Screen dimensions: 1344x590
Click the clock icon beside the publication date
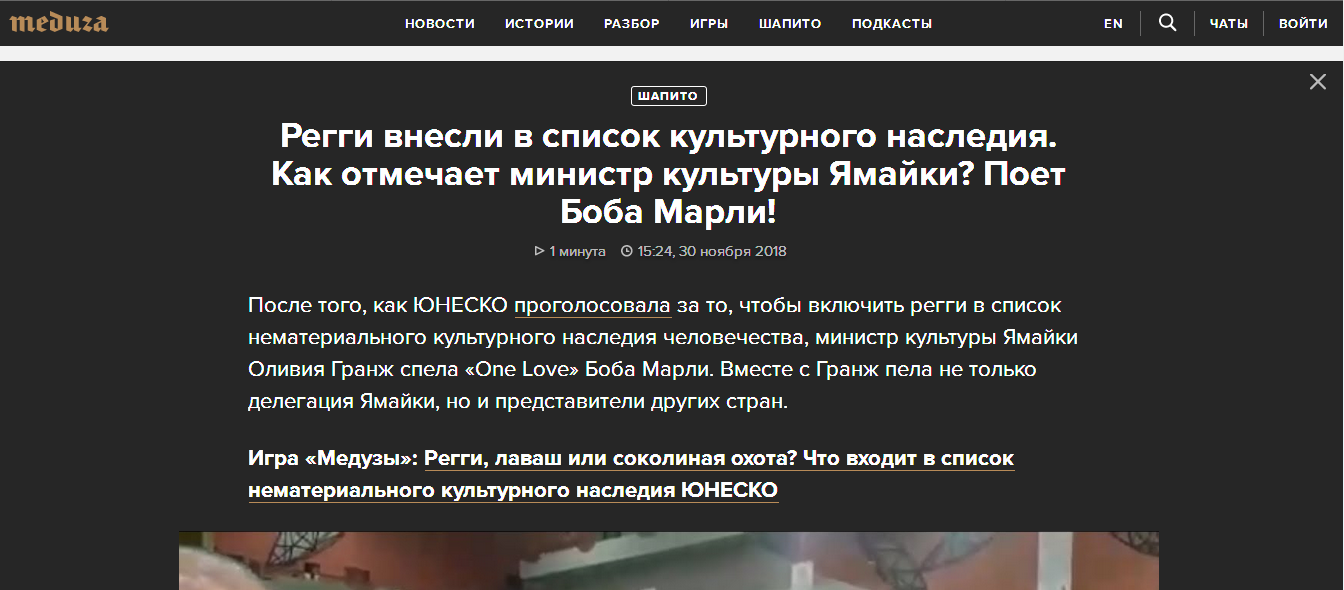pos(627,251)
